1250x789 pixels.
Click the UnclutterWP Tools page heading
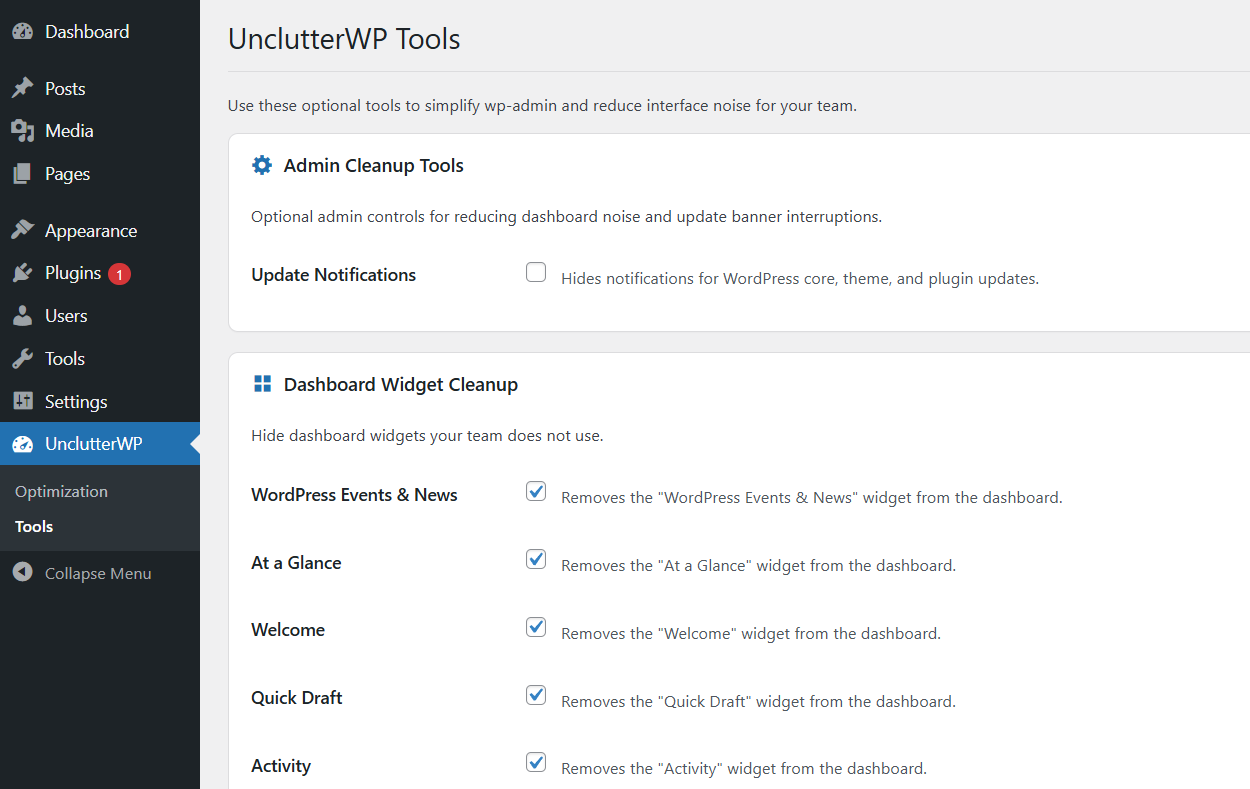(344, 39)
